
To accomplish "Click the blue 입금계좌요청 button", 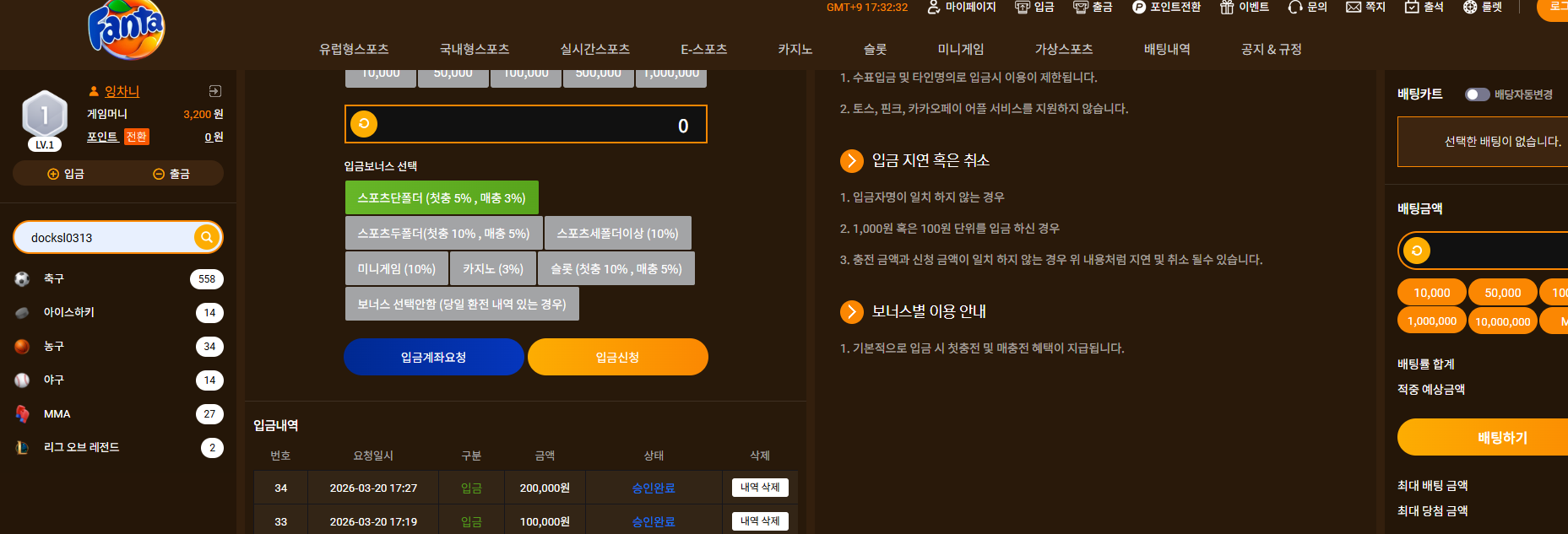I will (x=434, y=357).
